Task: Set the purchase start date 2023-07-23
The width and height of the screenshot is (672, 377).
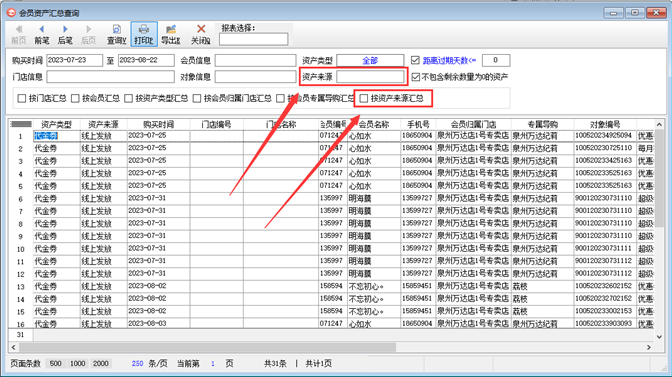Action: pos(75,60)
